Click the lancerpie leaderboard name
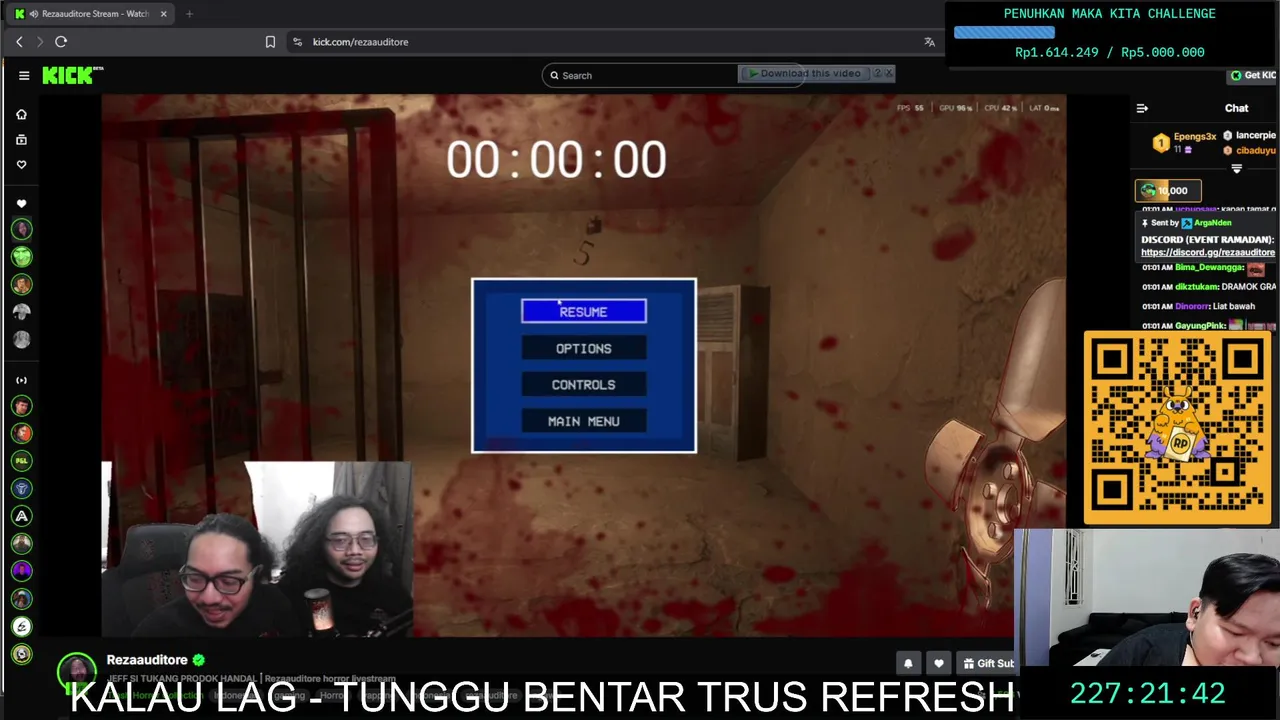This screenshot has width=1280, height=720. [1255, 135]
